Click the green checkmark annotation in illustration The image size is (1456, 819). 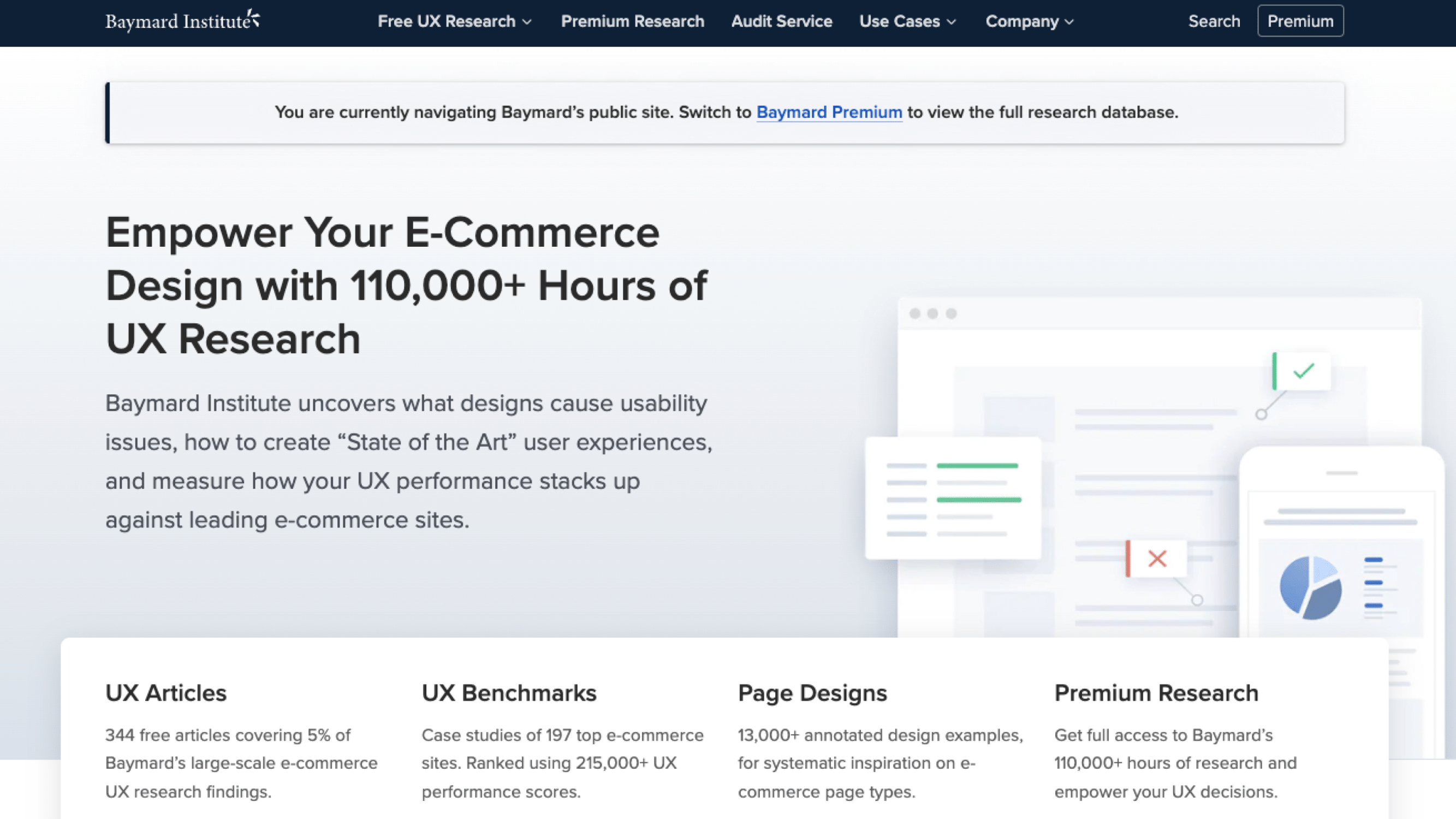[x=1302, y=371]
